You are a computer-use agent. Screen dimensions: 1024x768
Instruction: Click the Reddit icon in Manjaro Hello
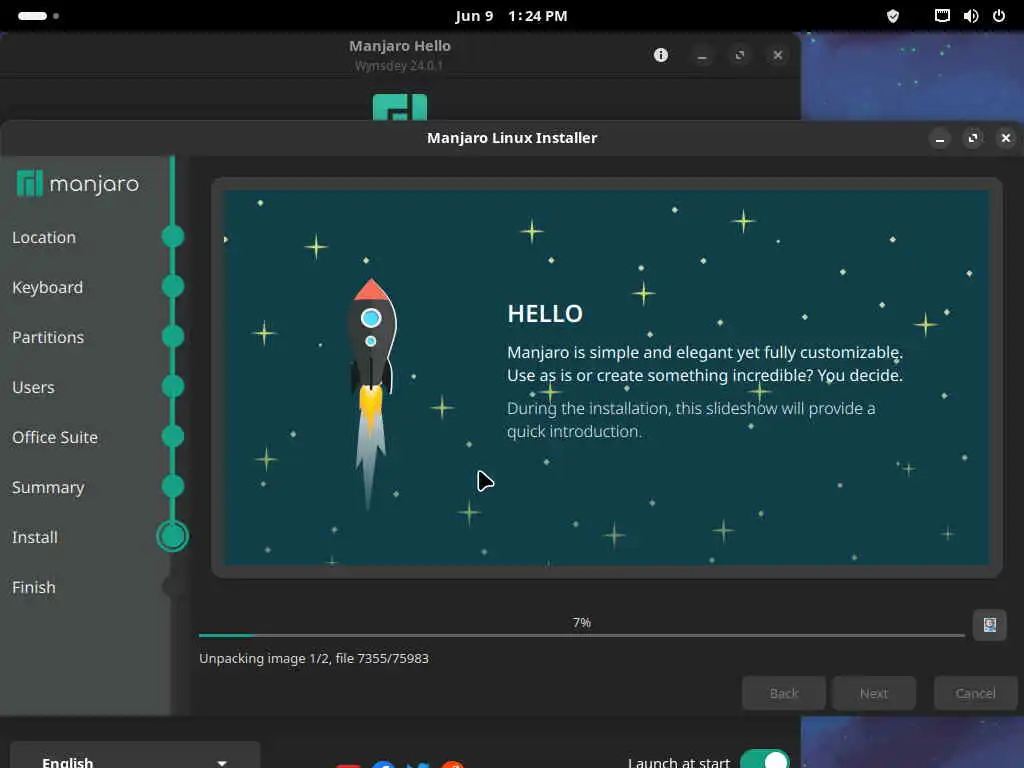point(453,764)
